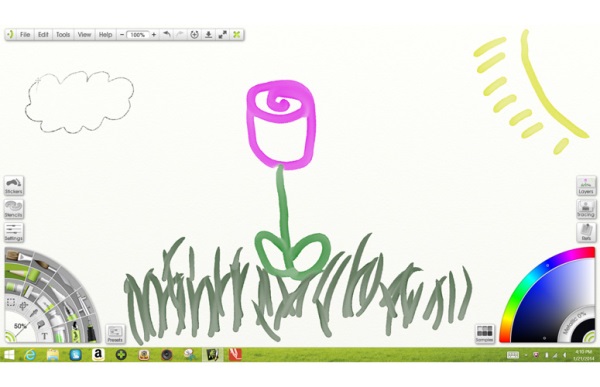Image resolution: width=600 pixels, height=387 pixels.
Task: Collapse the menu bar with green pod button
Action: click(10, 34)
